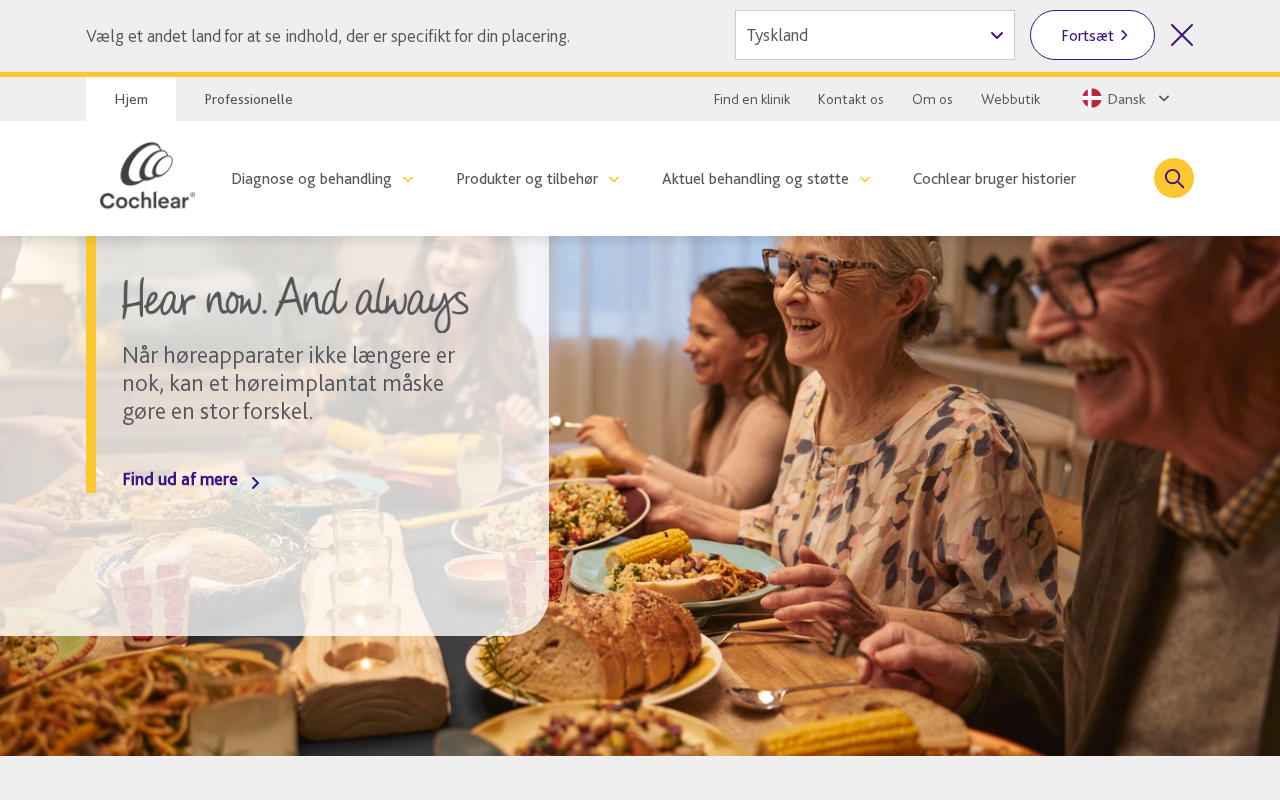The image size is (1280, 800).
Task: Expand Aktuel behandling og støtte menu
Action: point(766,179)
